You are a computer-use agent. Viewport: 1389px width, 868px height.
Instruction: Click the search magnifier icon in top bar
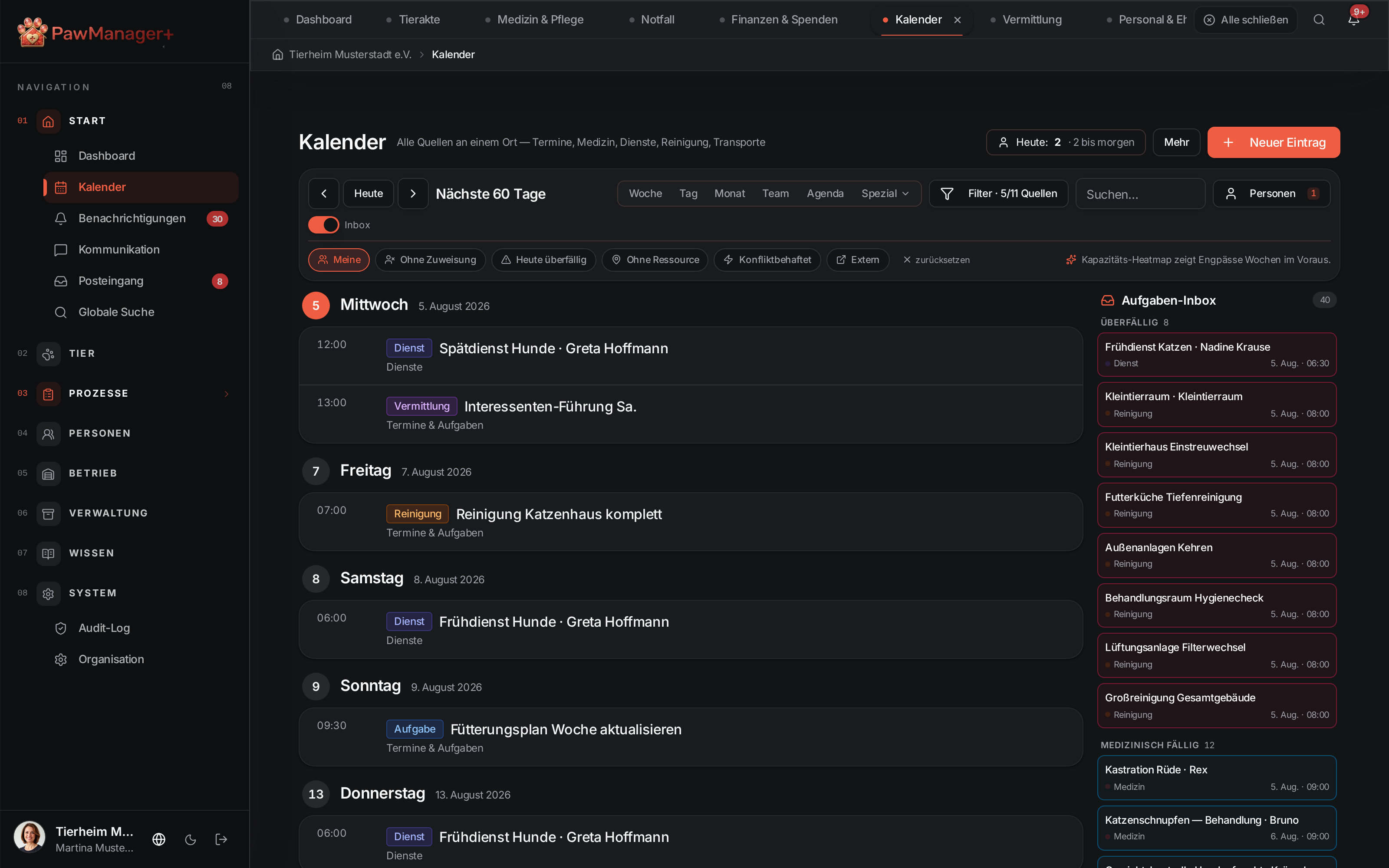point(1319,20)
